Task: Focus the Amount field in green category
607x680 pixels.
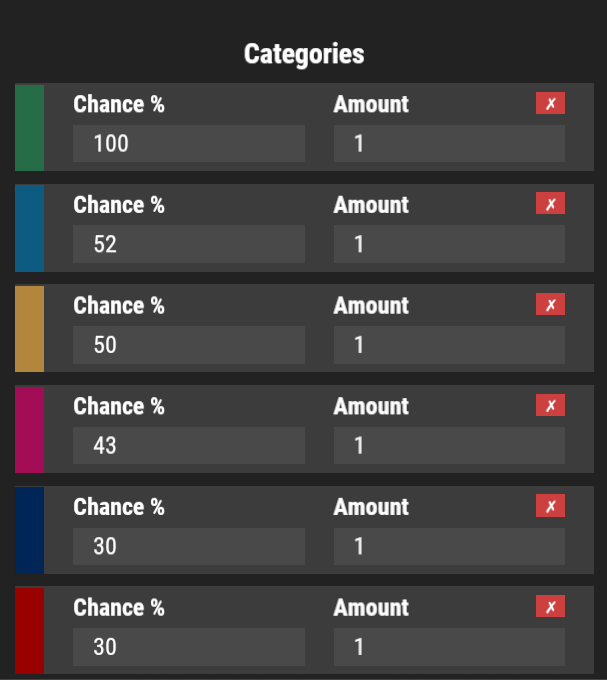Action: click(x=449, y=144)
